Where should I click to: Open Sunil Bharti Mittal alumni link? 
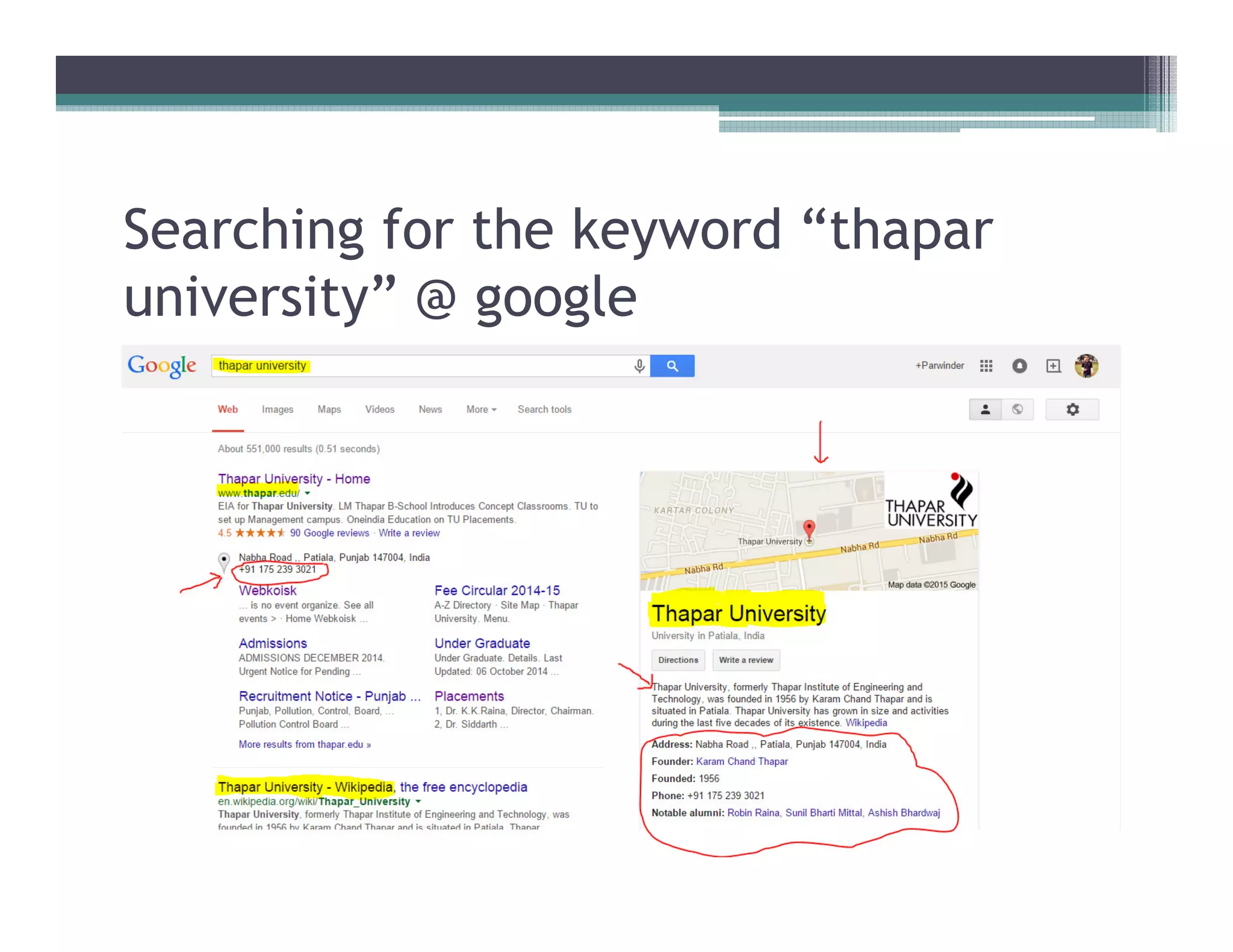tap(824, 813)
